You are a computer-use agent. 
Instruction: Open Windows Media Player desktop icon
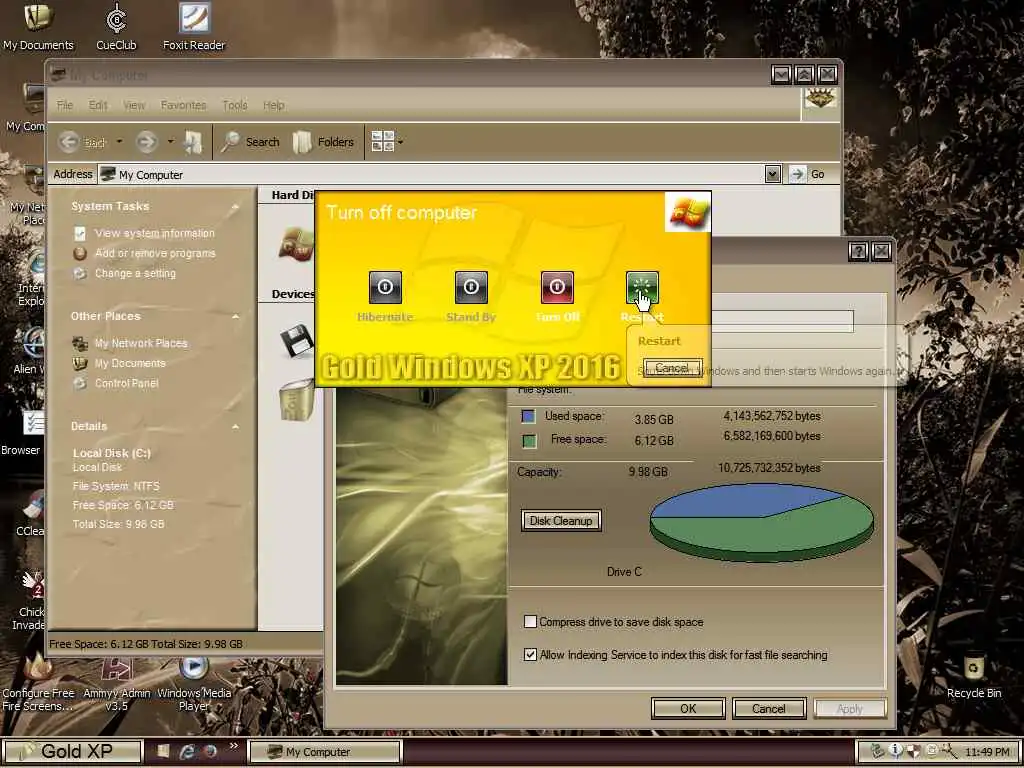coord(194,684)
